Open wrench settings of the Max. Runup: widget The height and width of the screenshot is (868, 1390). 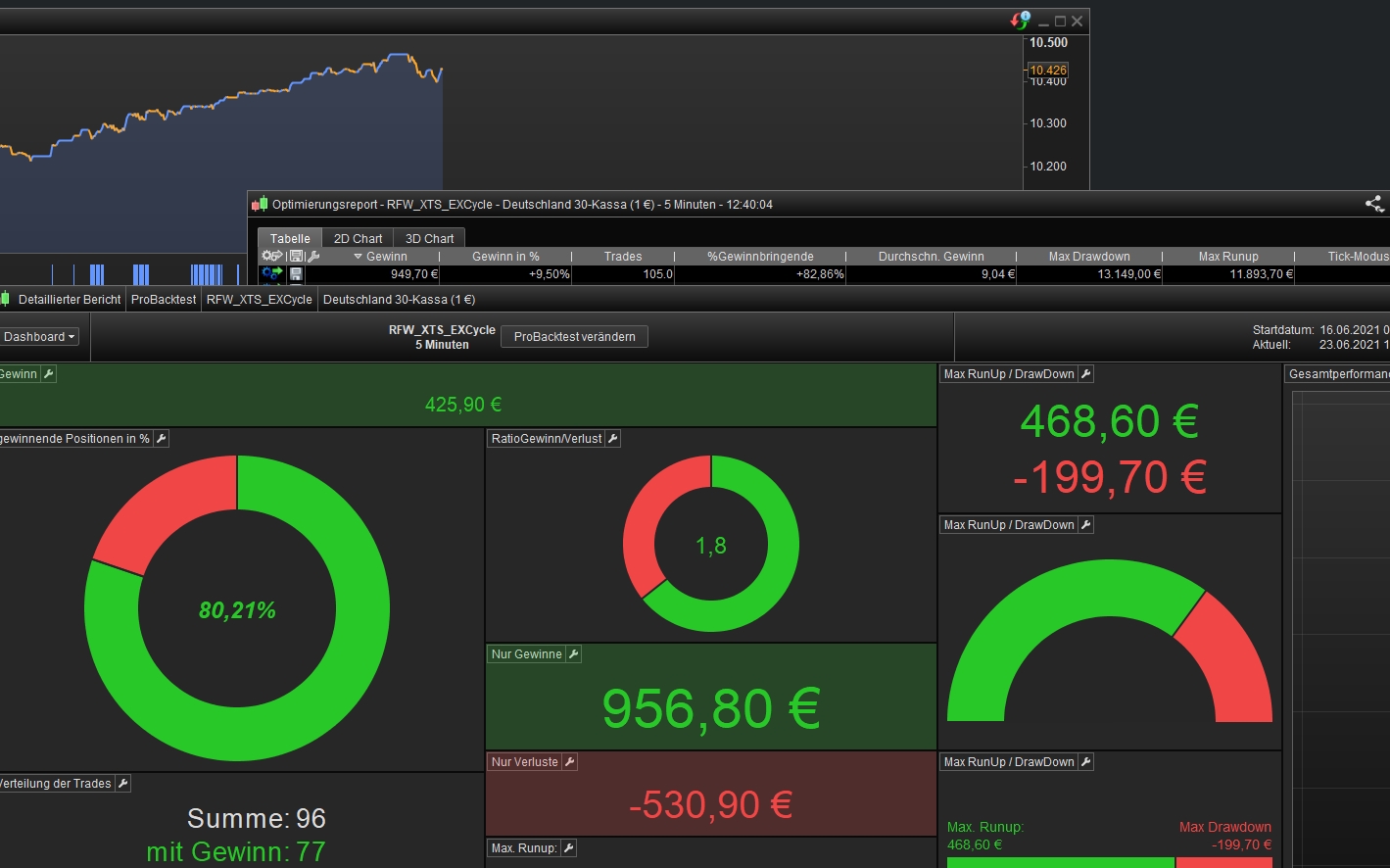click(x=568, y=848)
